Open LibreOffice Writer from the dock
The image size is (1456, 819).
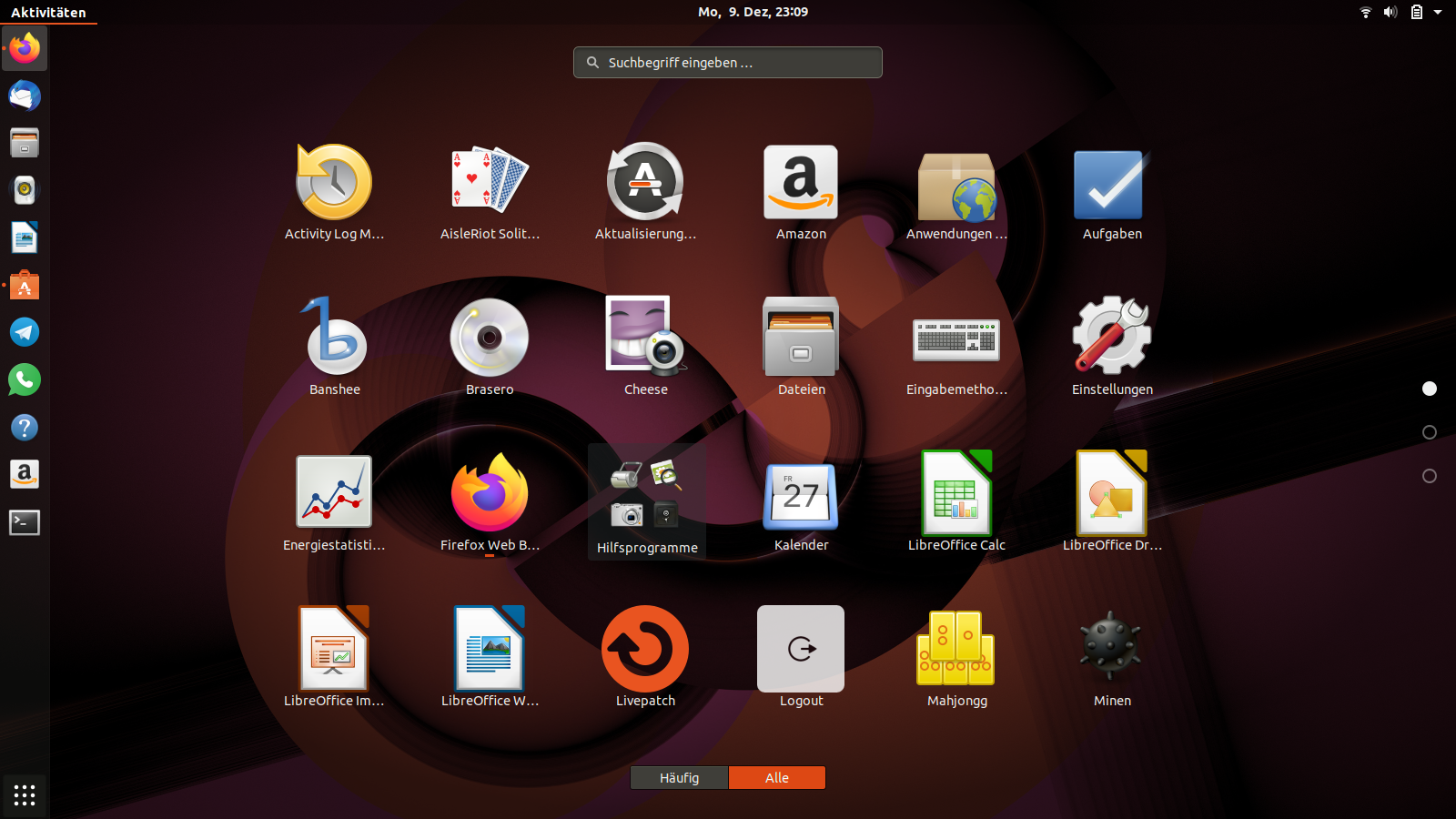pos(25,238)
